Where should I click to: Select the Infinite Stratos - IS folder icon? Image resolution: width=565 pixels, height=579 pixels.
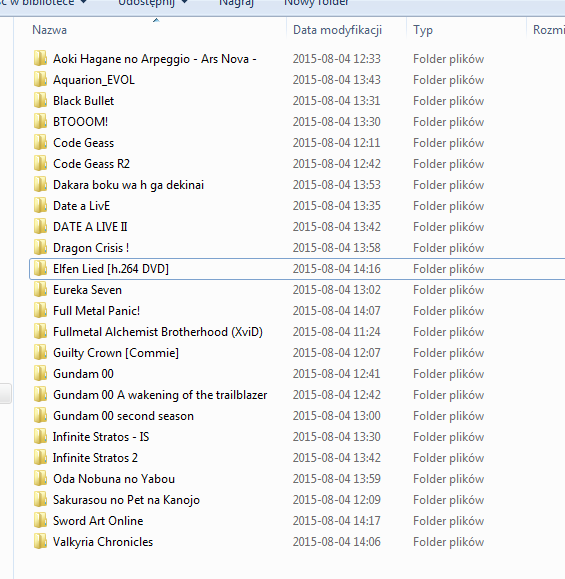40,437
